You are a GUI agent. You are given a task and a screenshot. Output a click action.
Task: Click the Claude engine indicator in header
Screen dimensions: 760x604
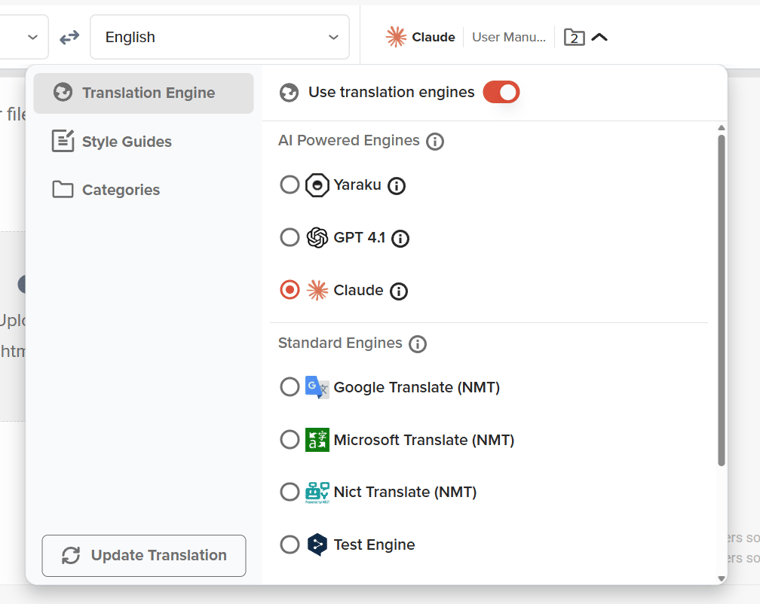point(420,37)
